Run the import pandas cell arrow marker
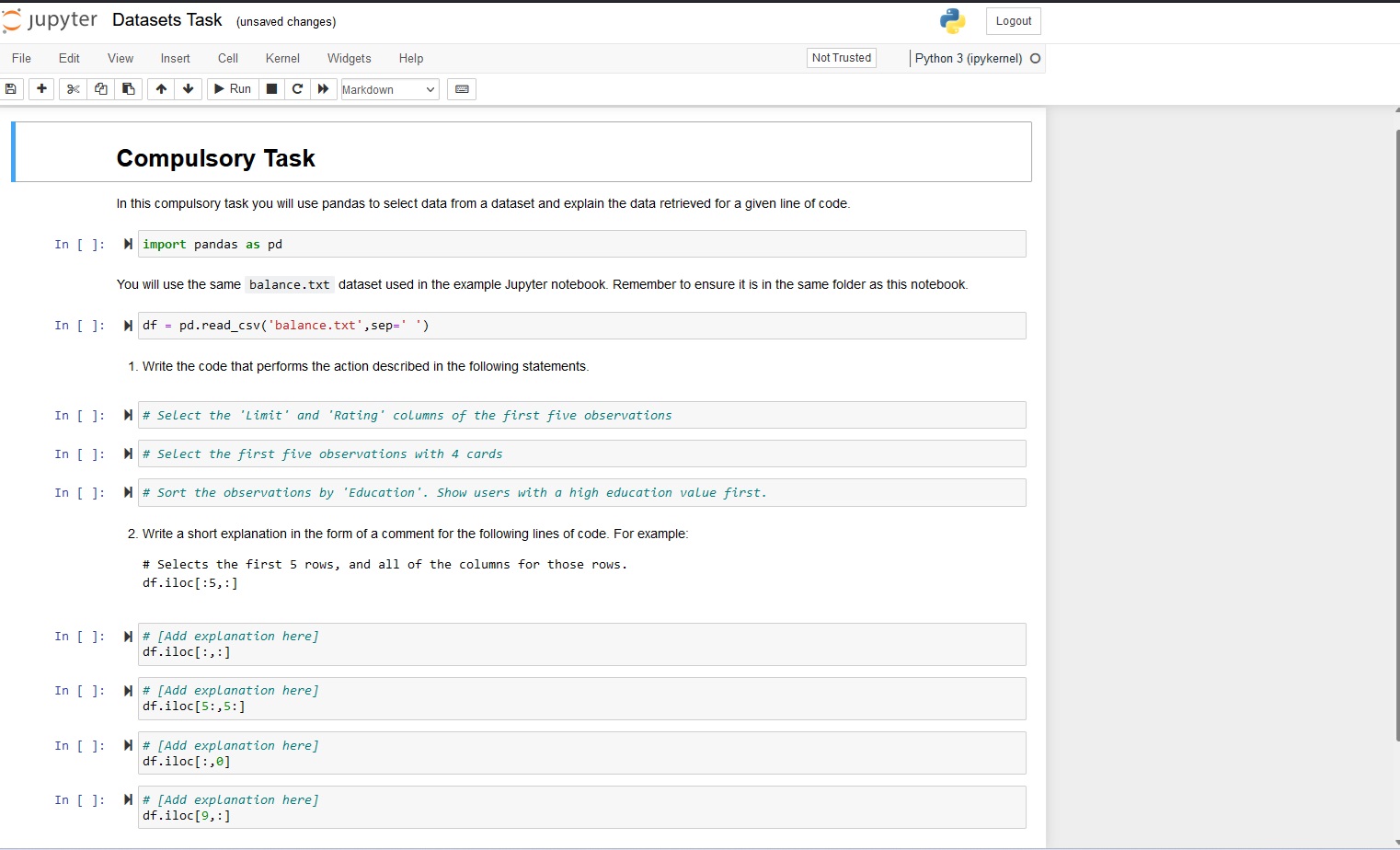The height and width of the screenshot is (850, 1400). pyautogui.click(x=128, y=244)
